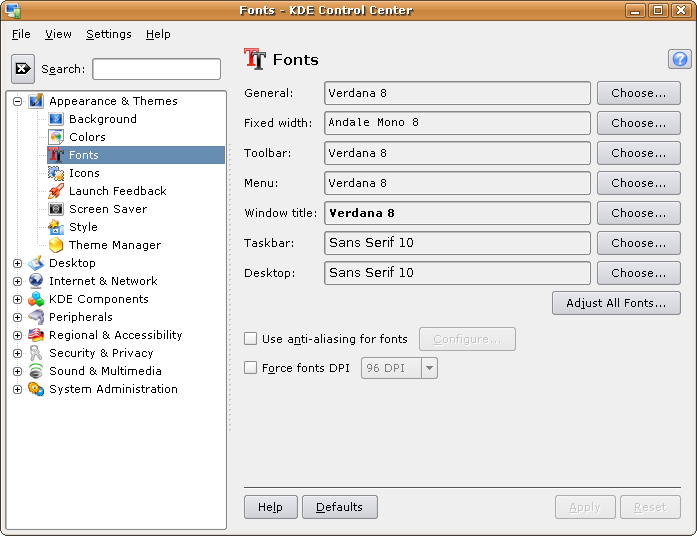
Task: Click the Regional & Accessibility flag icon
Action: 36,335
